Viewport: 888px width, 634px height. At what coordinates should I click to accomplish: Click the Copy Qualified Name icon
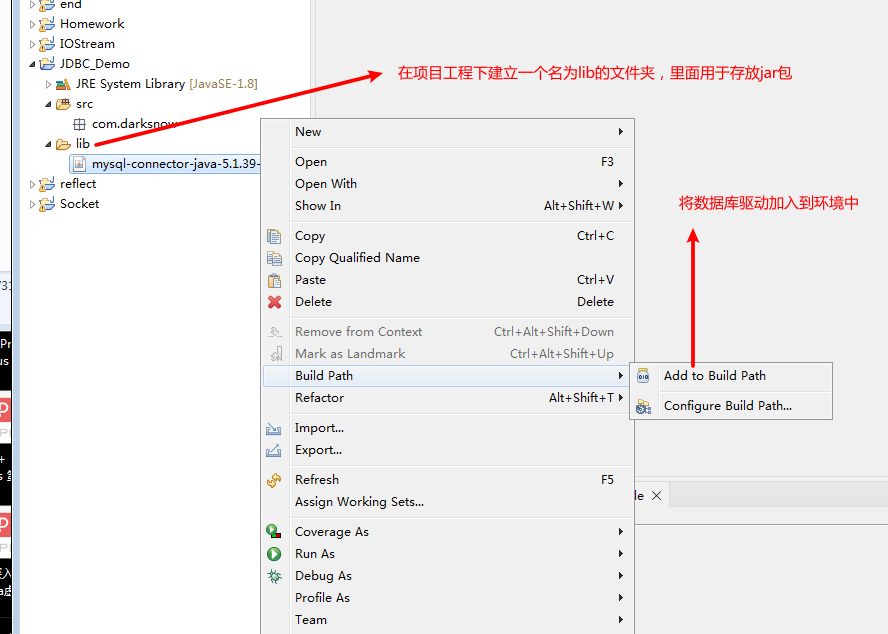click(x=274, y=258)
